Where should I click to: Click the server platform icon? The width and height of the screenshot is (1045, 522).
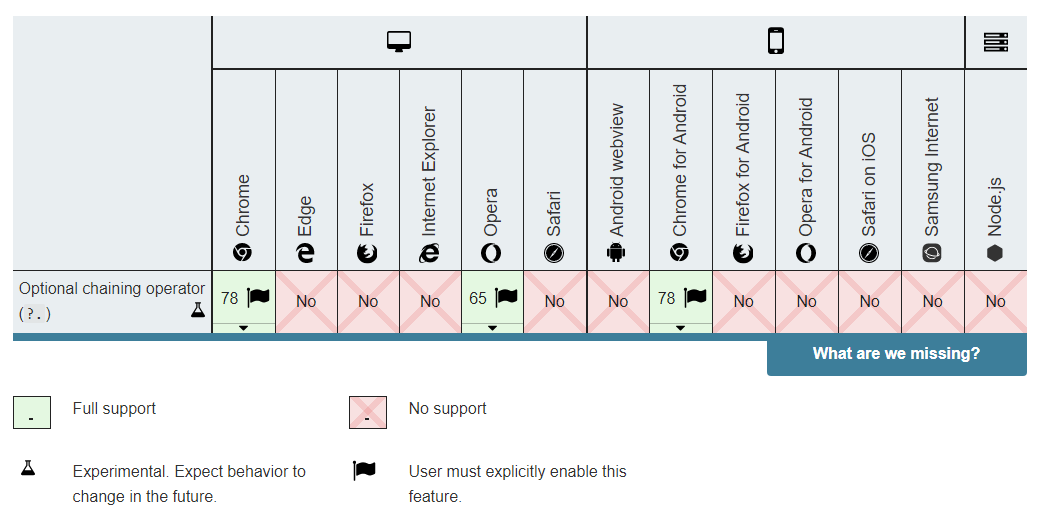coord(995,42)
